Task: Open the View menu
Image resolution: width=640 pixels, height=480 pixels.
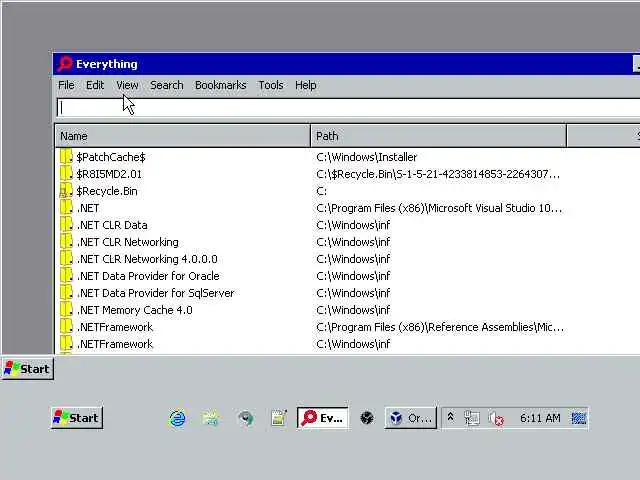Action: pos(127,85)
